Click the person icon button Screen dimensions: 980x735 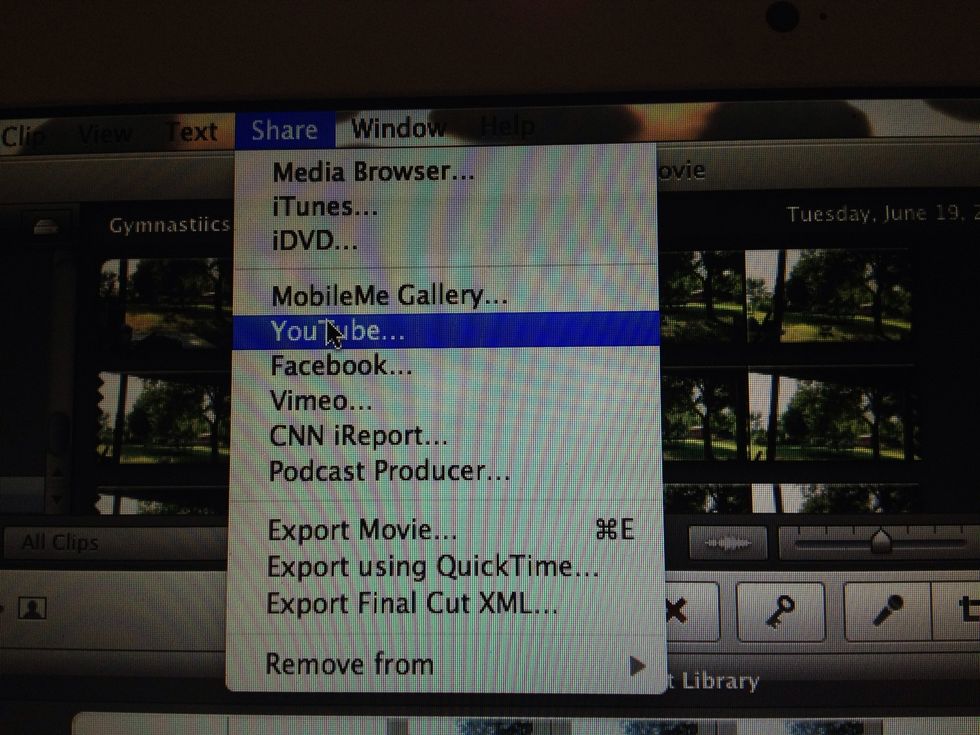pyautogui.click(x=32, y=608)
